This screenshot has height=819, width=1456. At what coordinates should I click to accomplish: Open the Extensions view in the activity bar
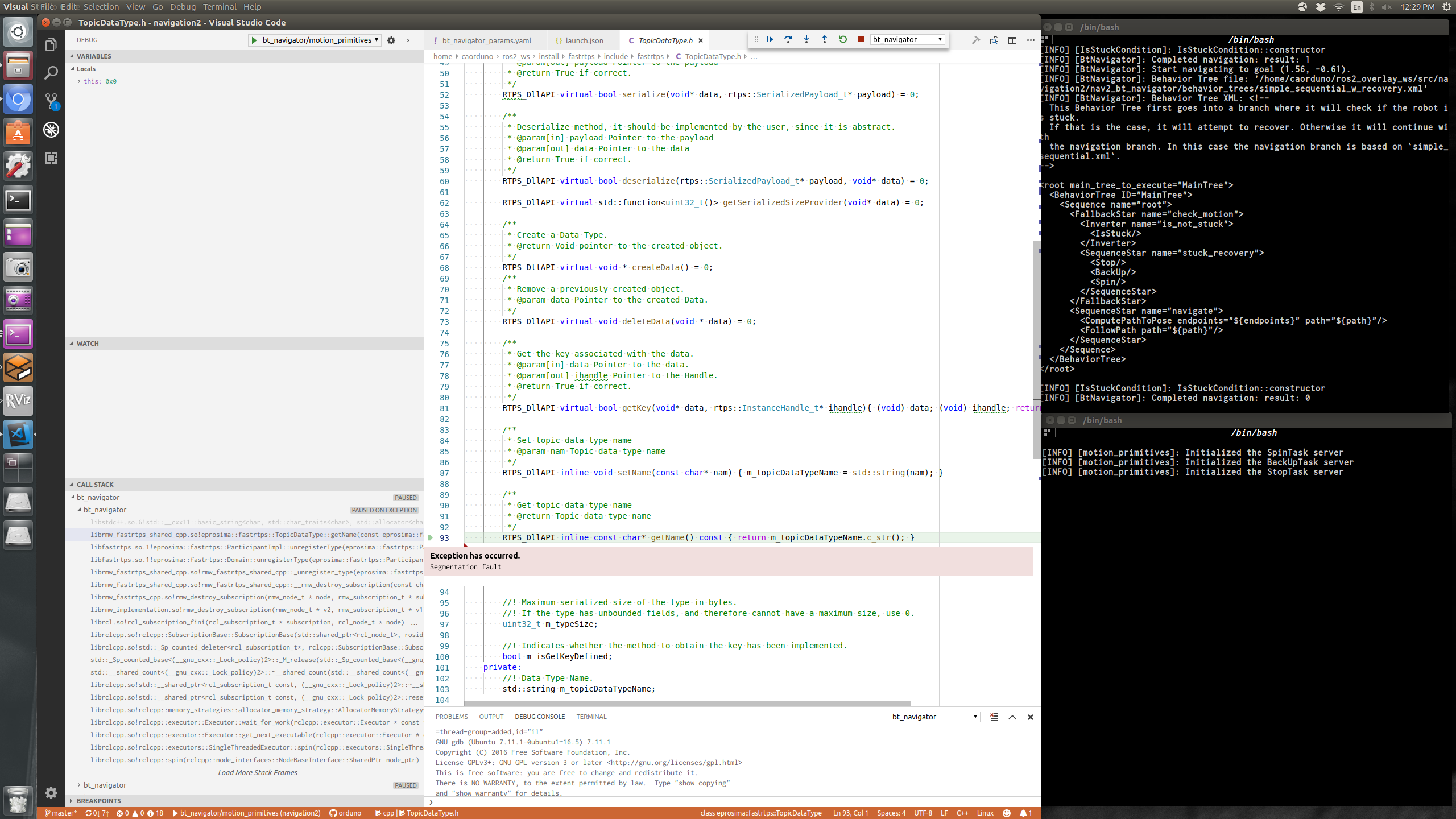(51, 158)
